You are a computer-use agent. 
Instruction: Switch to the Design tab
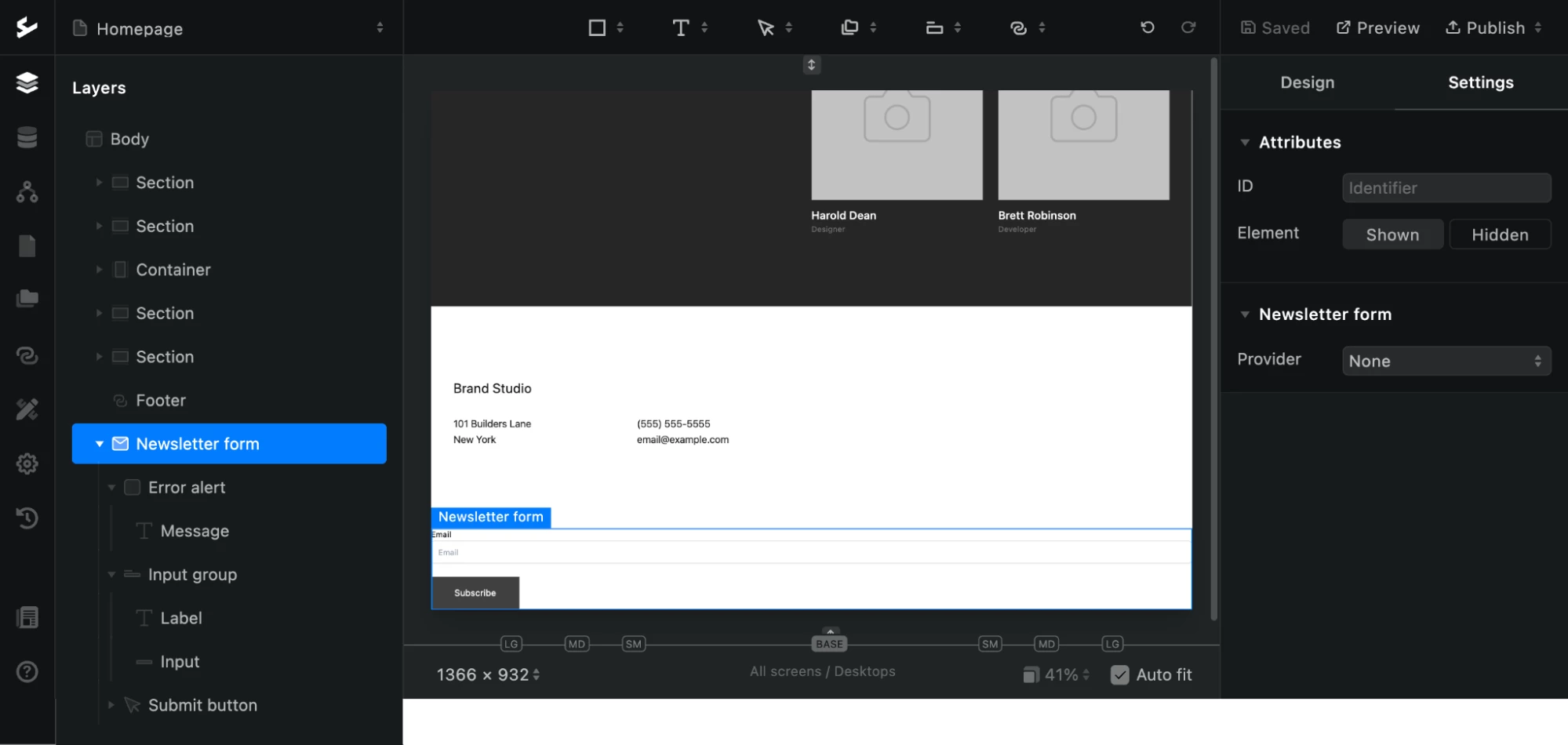tap(1307, 82)
